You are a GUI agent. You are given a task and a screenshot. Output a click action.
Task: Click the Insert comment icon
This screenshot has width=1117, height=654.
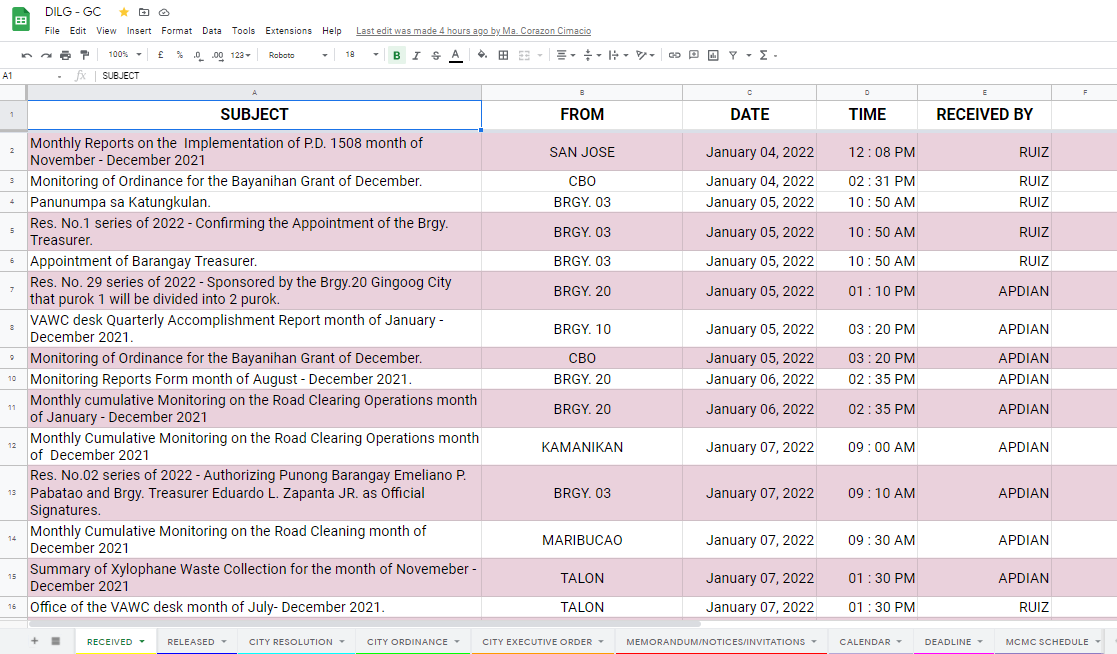coord(693,55)
